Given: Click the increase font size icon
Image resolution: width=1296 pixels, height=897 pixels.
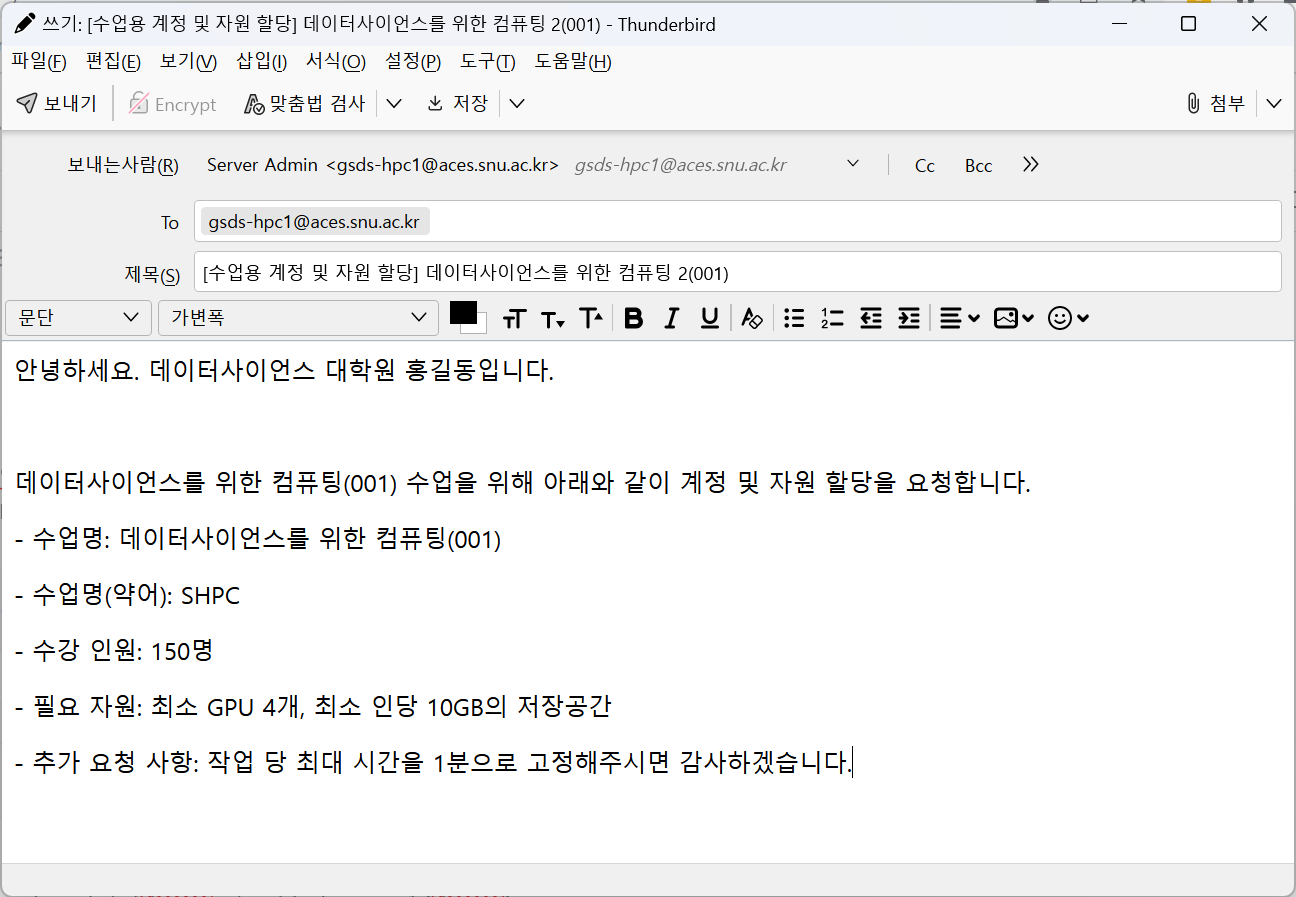Looking at the screenshot, I should 591,318.
